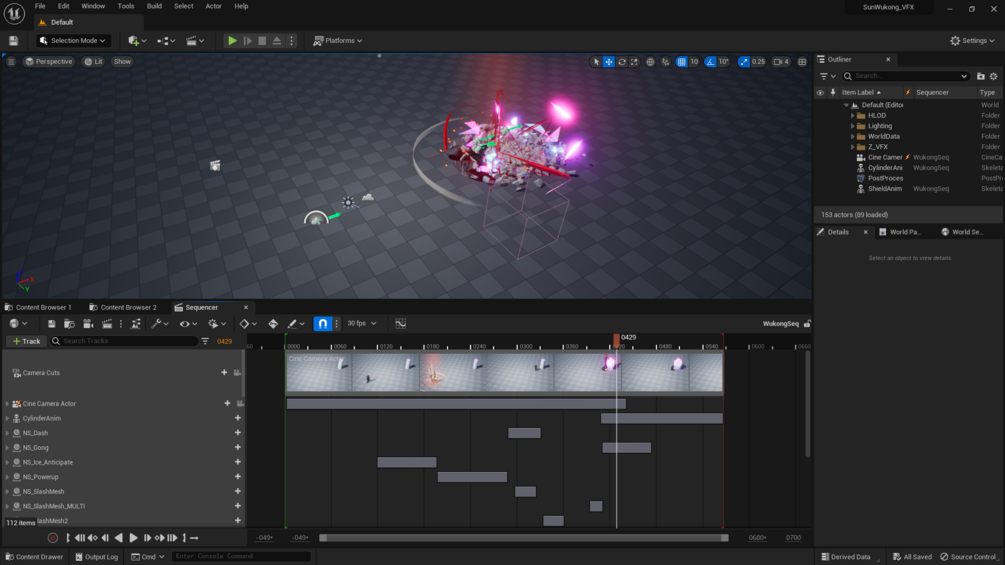
Task: Toggle grid snapping in viewport
Action: coord(681,62)
